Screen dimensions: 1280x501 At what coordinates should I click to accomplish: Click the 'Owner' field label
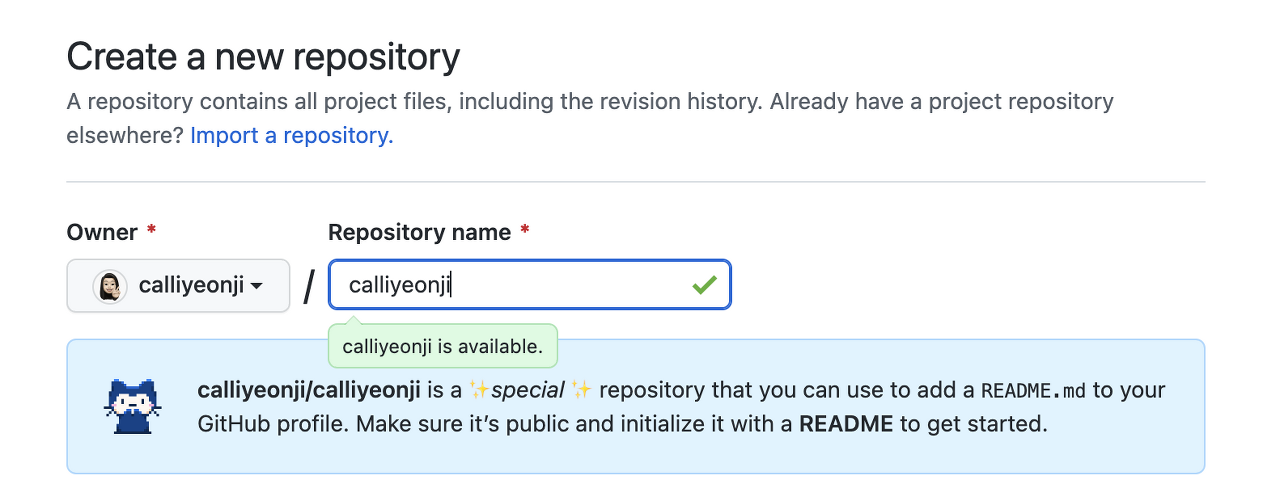(102, 232)
